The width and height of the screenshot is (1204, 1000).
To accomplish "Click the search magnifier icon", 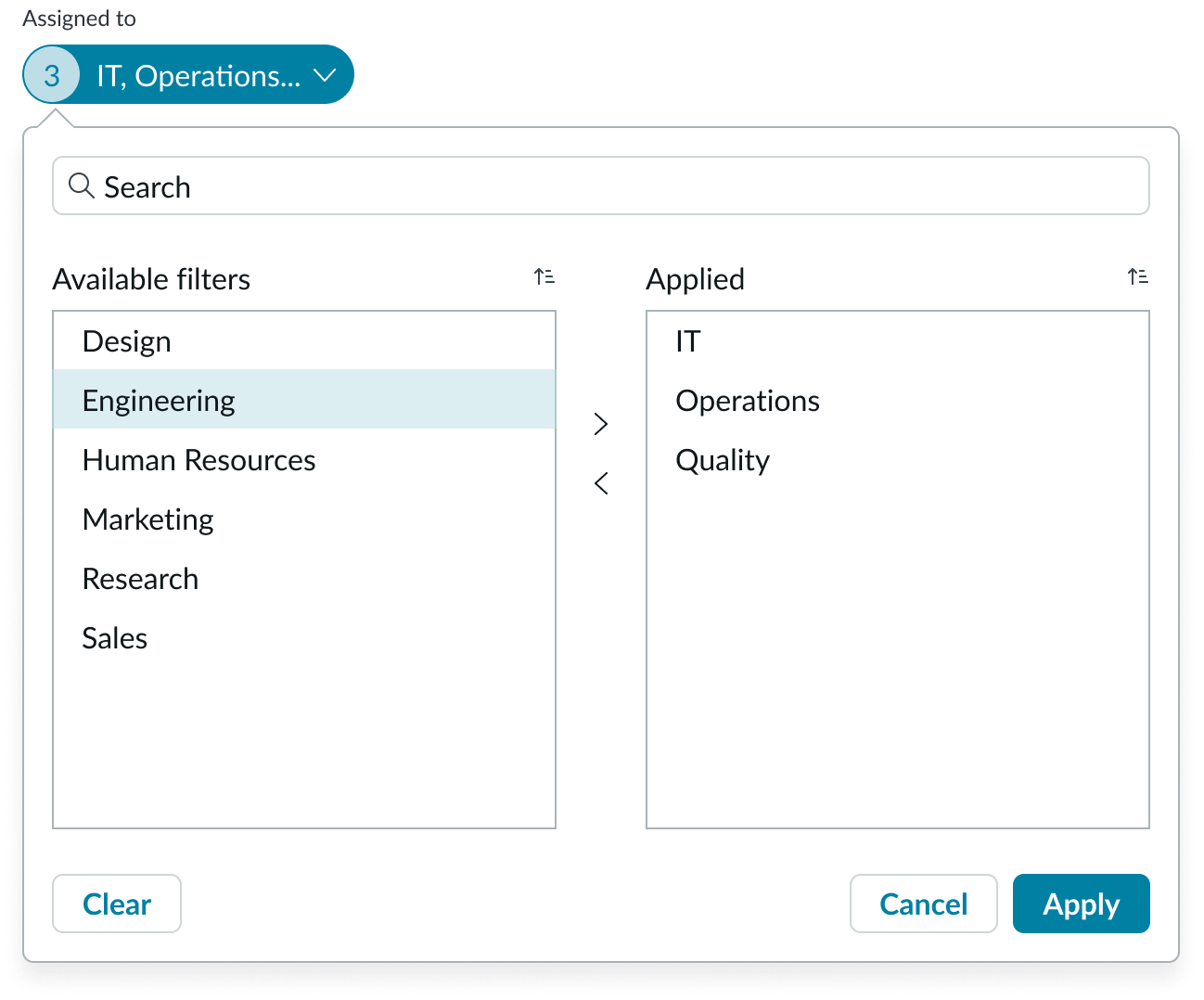I will point(81,186).
